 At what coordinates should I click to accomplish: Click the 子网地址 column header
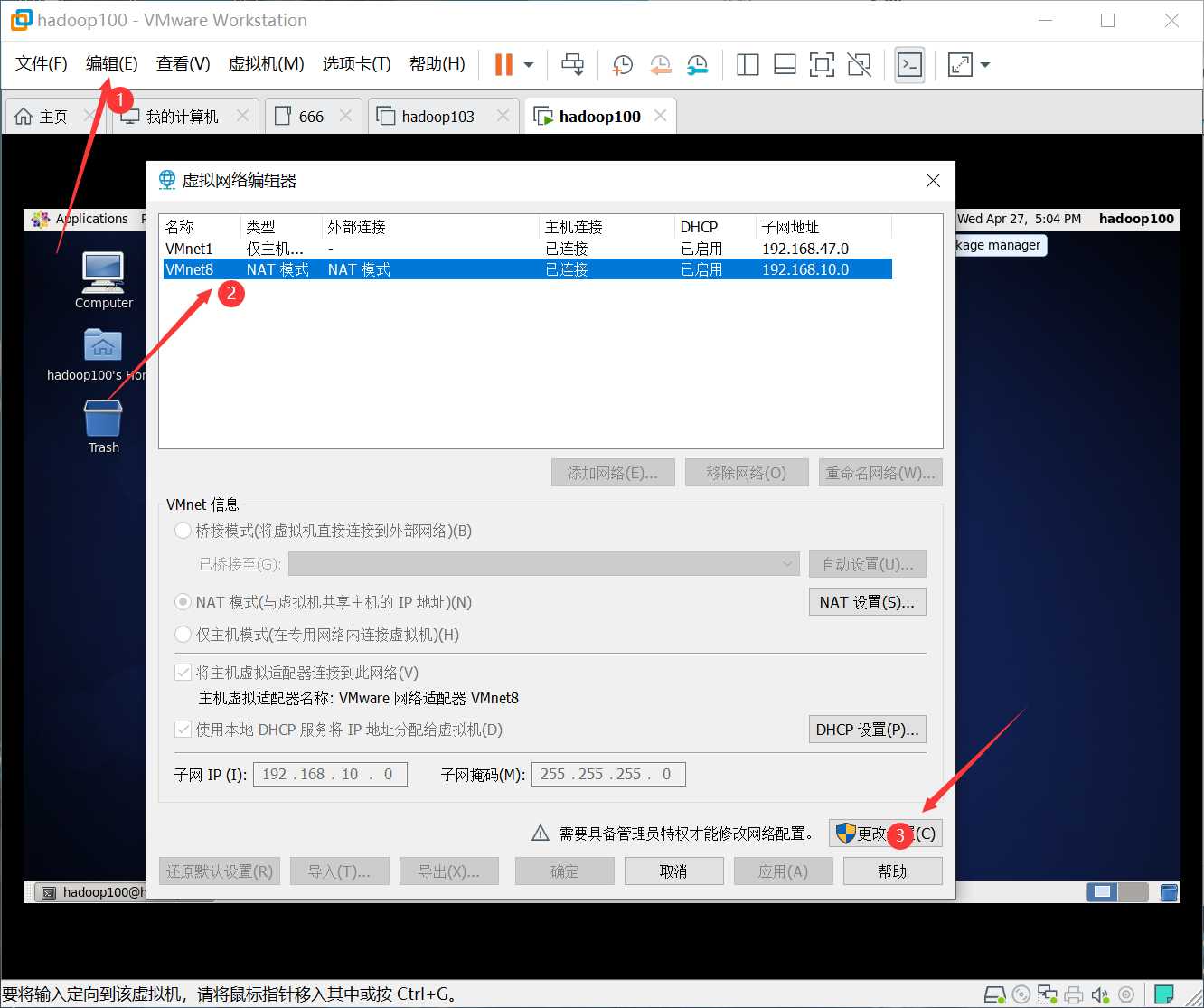click(823, 227)
